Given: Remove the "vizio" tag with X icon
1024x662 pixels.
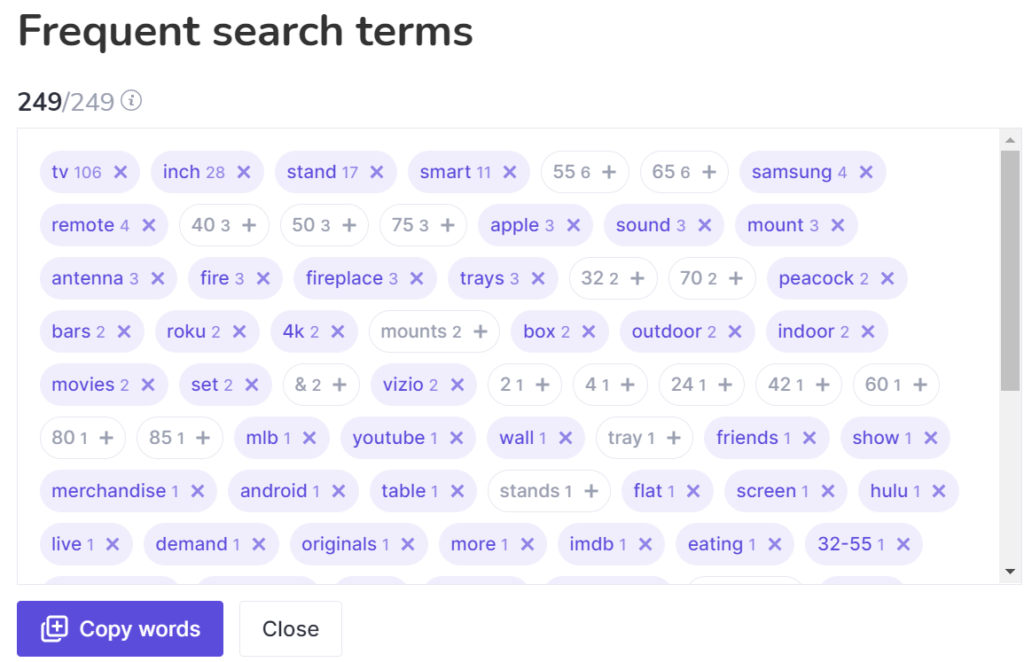Looking at the screenshot, I should click(457, 385).
